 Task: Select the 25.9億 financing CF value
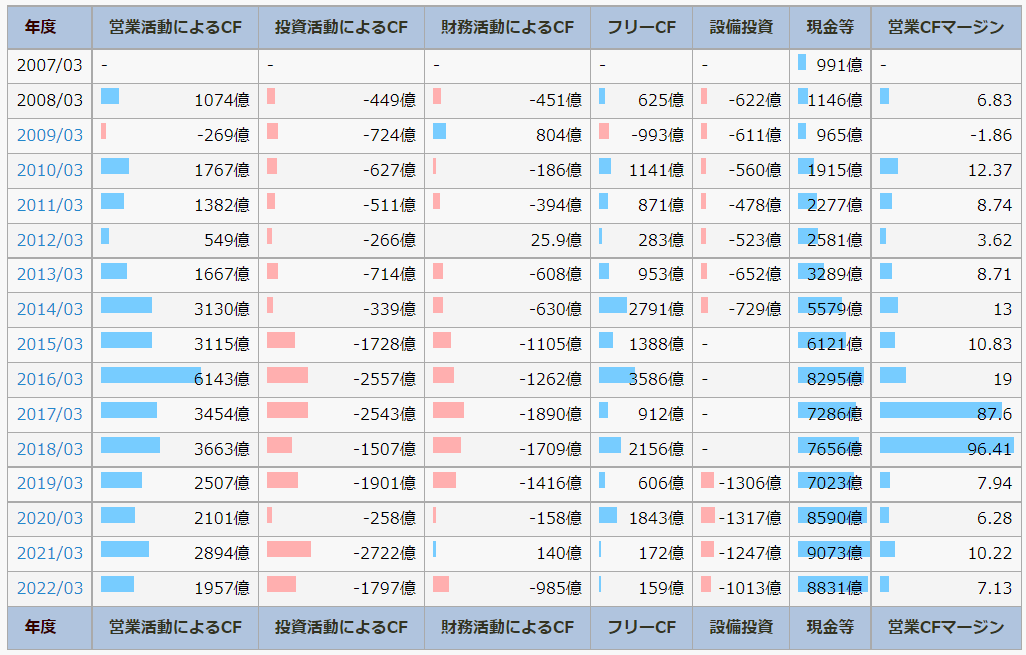[x=556, y=240]
